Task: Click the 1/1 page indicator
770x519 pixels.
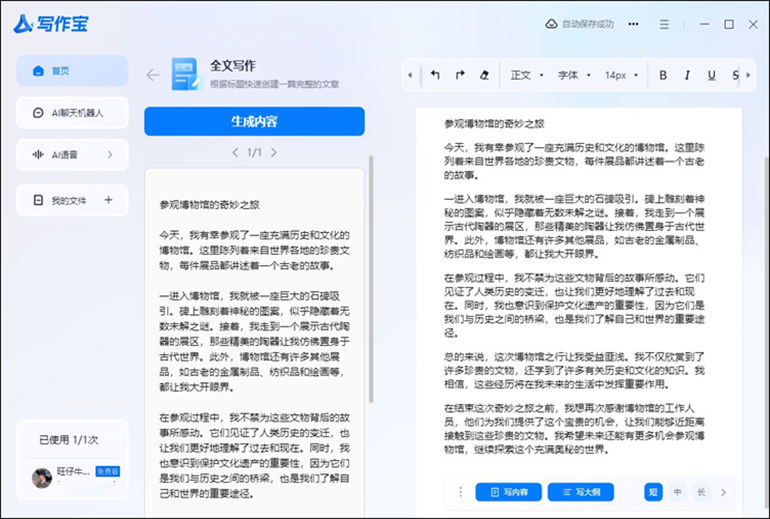Action: point(254,152)
